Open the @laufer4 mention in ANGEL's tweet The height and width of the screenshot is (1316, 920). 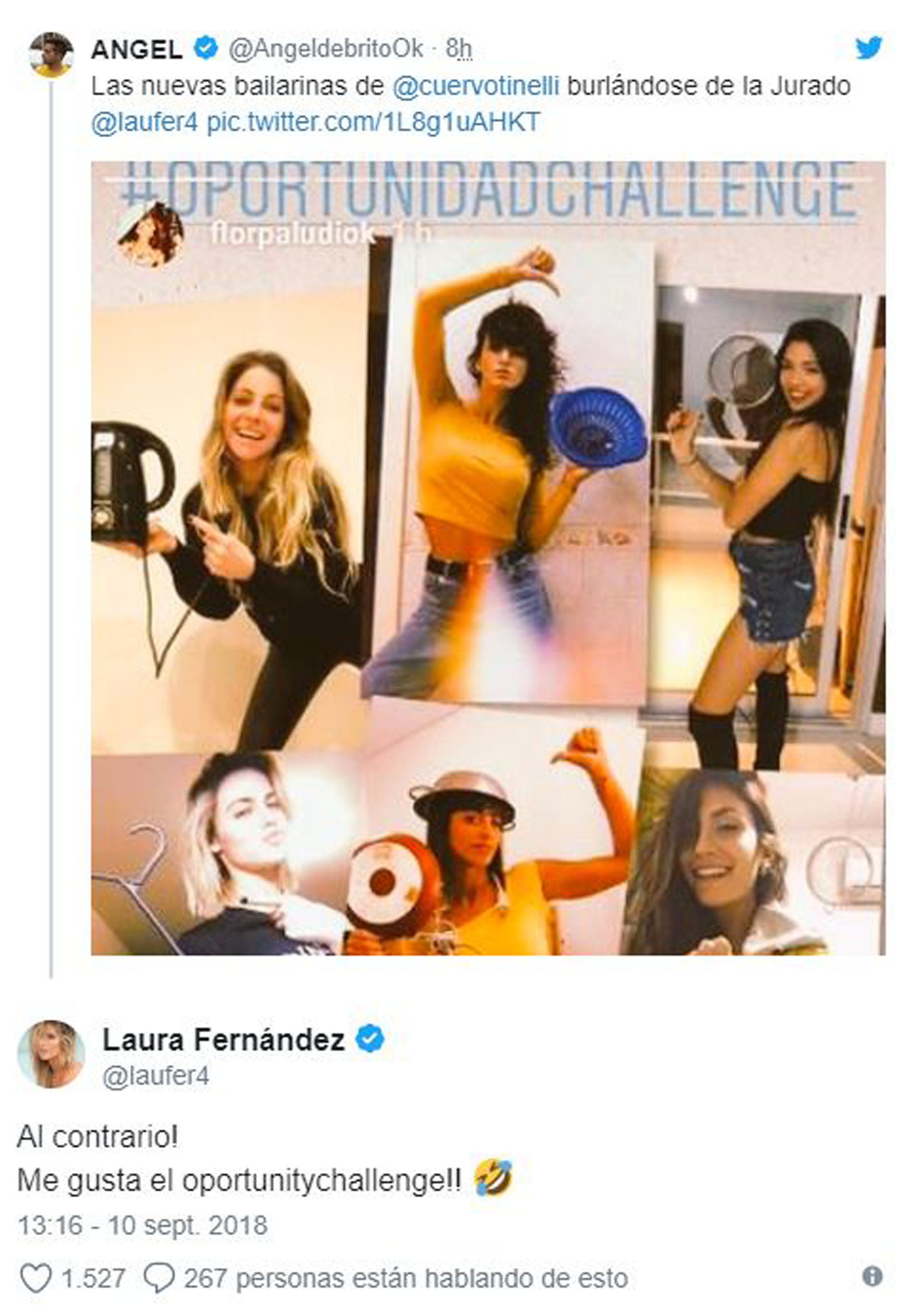point(144,122)
